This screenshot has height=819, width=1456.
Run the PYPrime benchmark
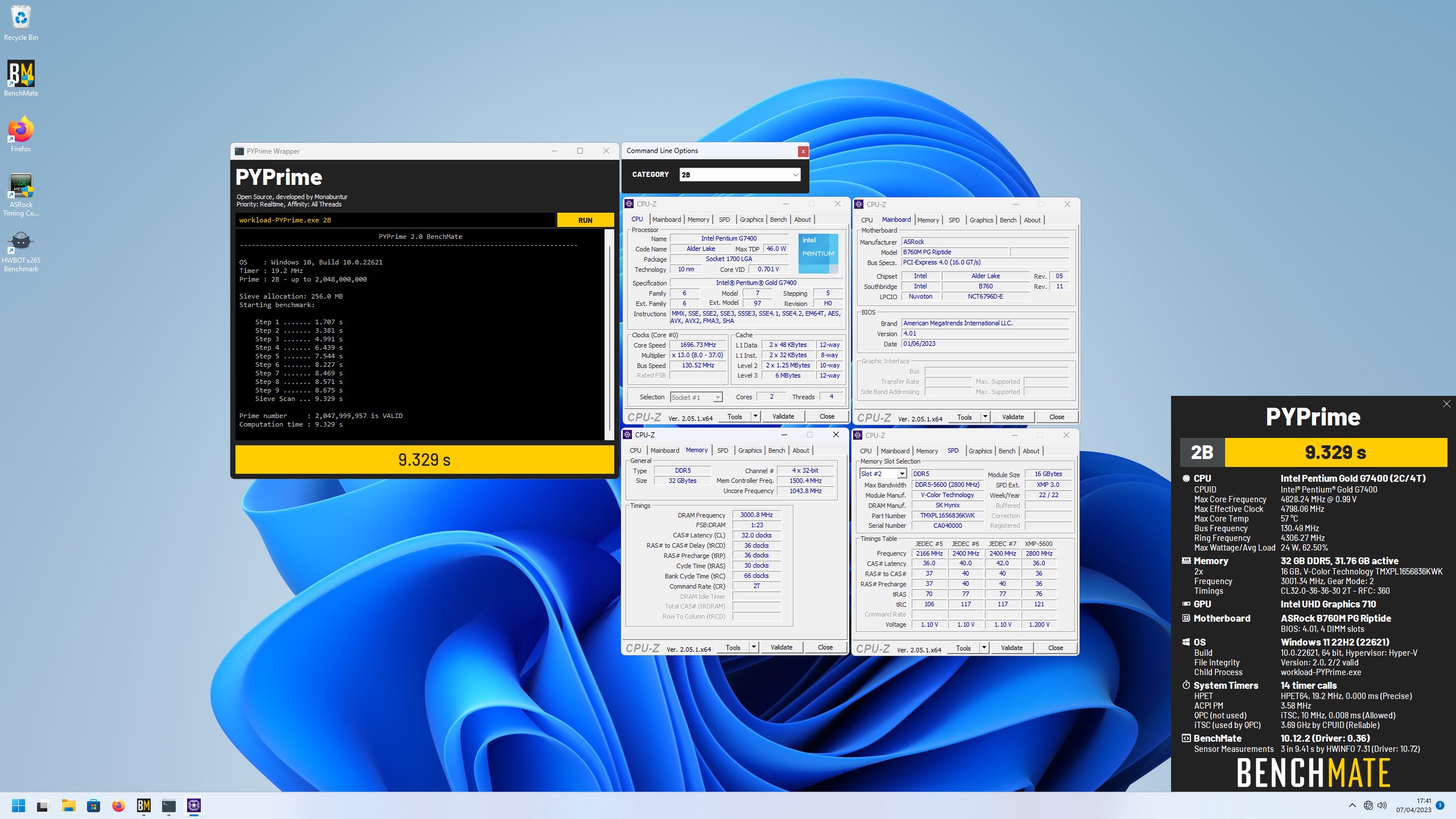(585, 220)
